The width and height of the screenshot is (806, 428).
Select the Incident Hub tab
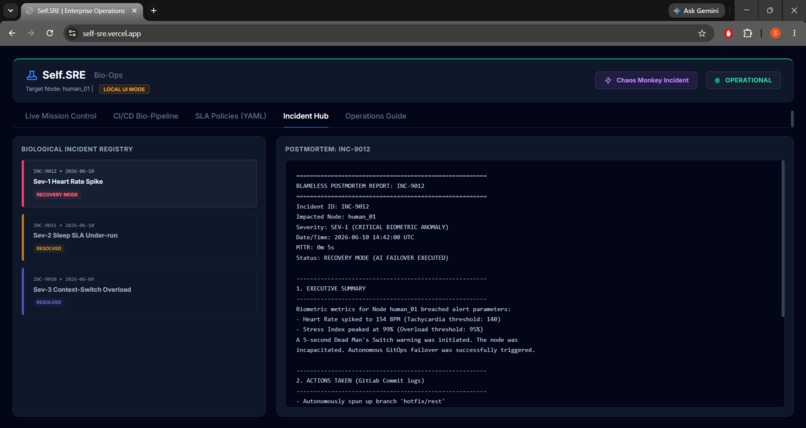tap(305, 116)
